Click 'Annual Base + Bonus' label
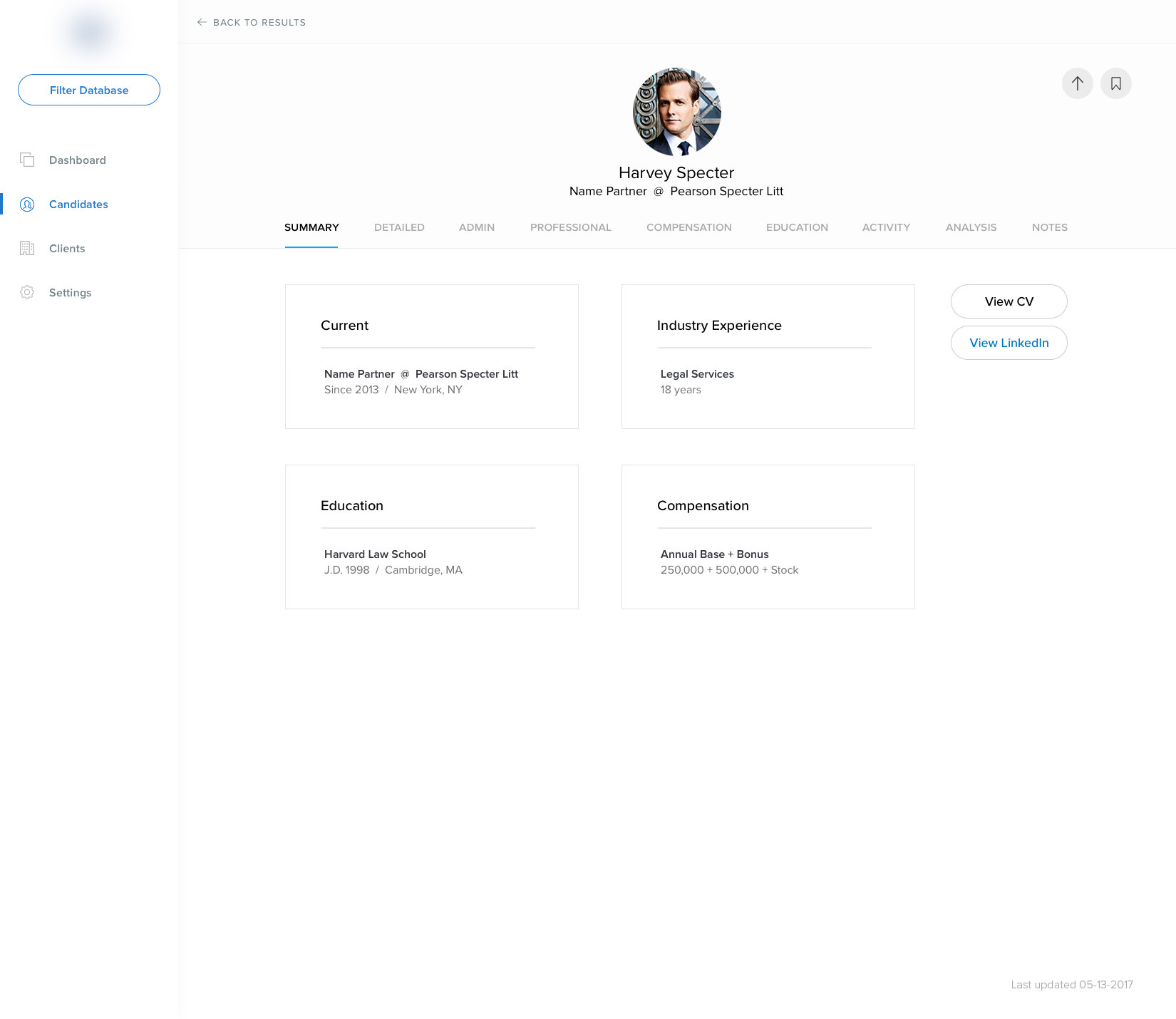 tap(715, 554)
